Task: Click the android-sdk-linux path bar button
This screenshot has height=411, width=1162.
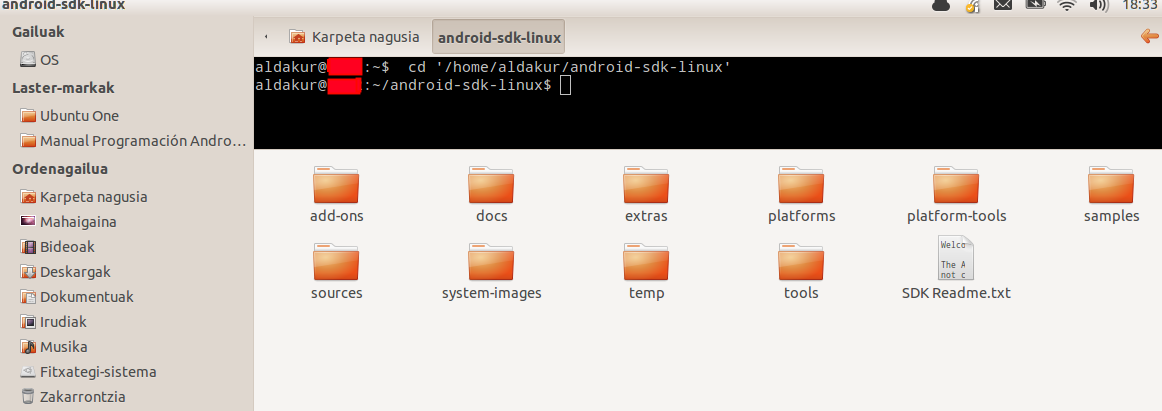Action: [499, 38]
